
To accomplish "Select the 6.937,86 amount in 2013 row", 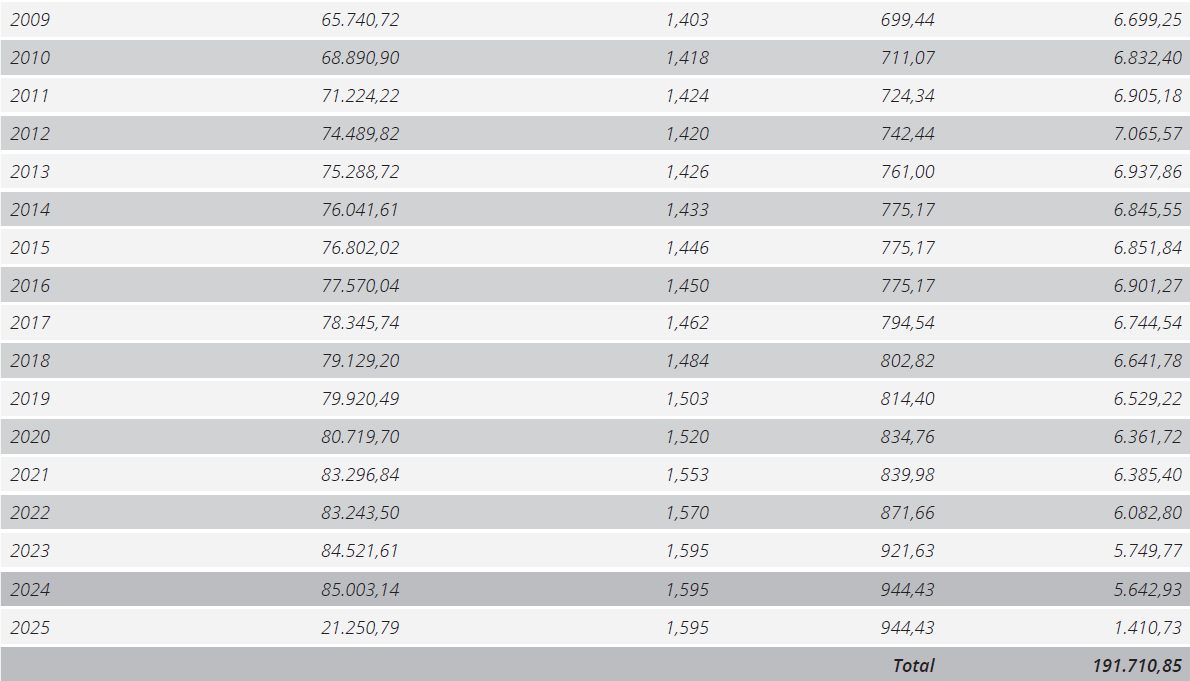I will (1148, 172).
